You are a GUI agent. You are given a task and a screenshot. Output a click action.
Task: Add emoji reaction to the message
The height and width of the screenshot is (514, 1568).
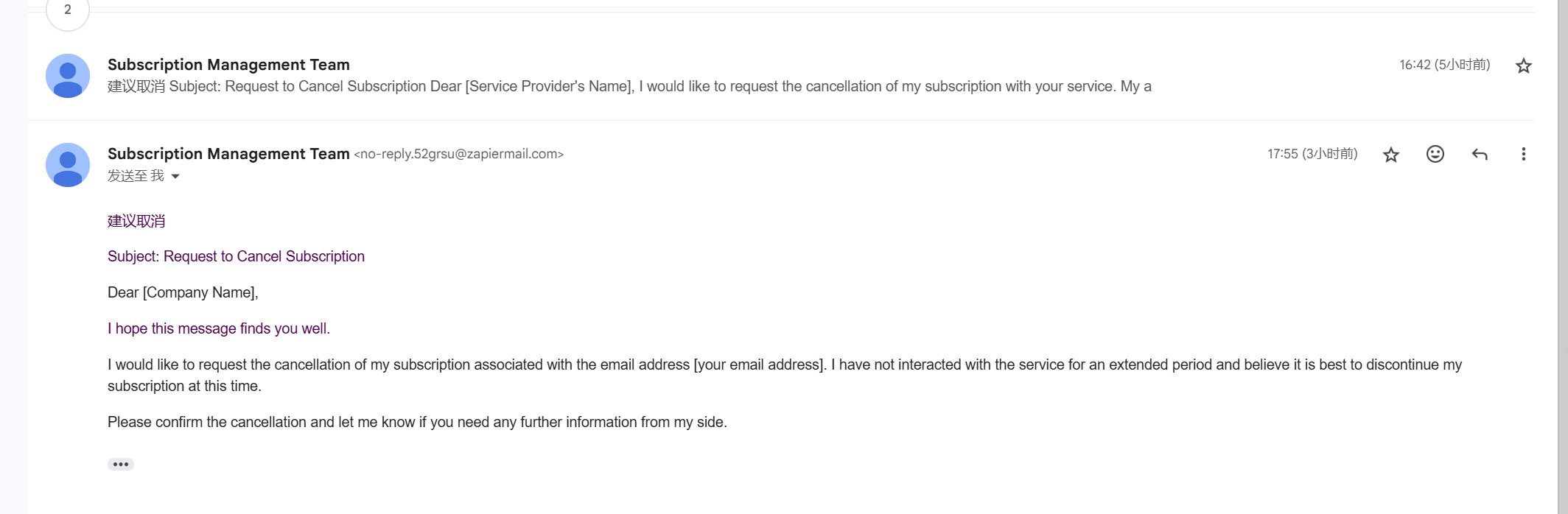tap(1435, 154)
